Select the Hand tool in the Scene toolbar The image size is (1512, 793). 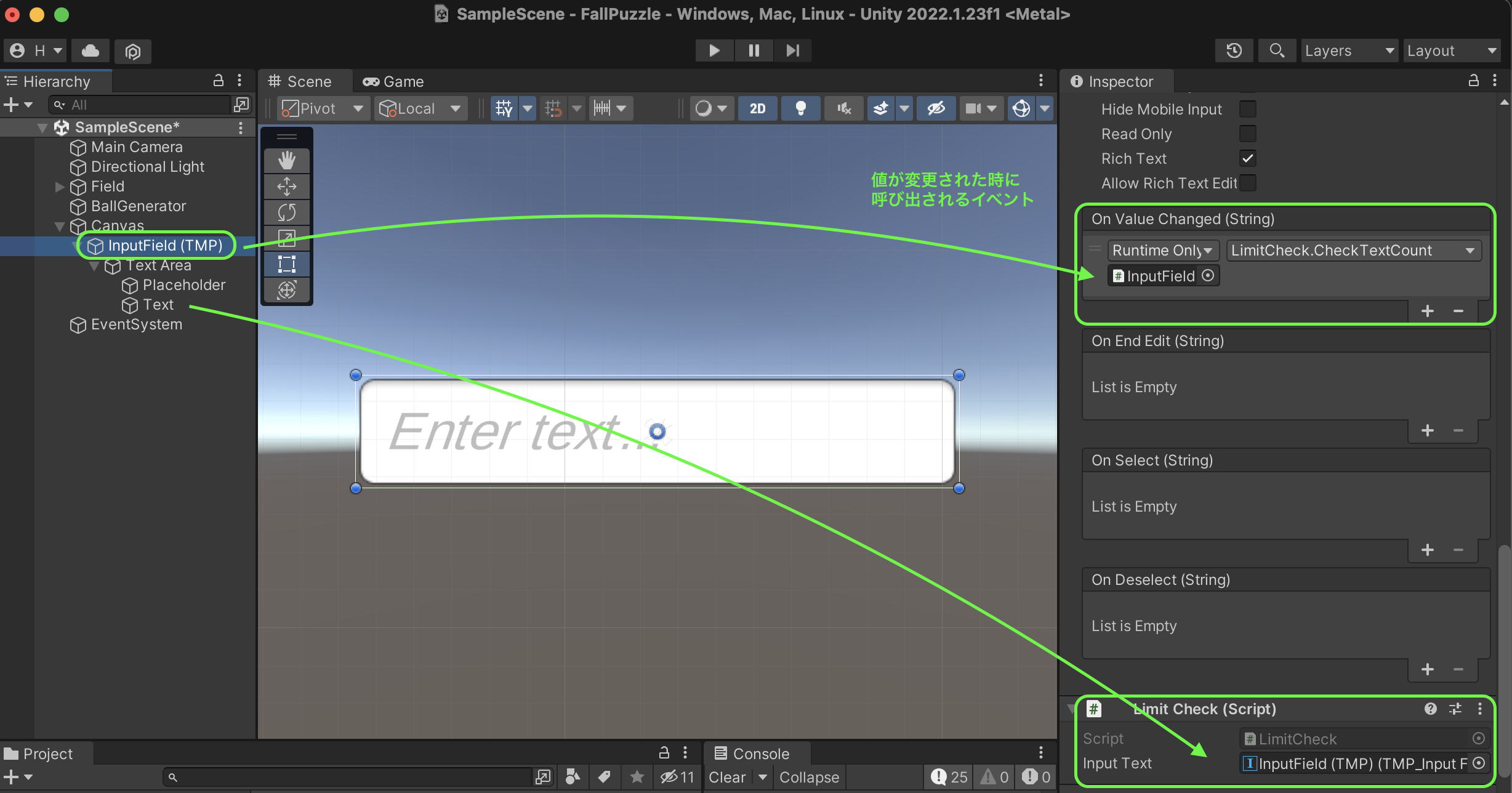[x=286, y=159]
